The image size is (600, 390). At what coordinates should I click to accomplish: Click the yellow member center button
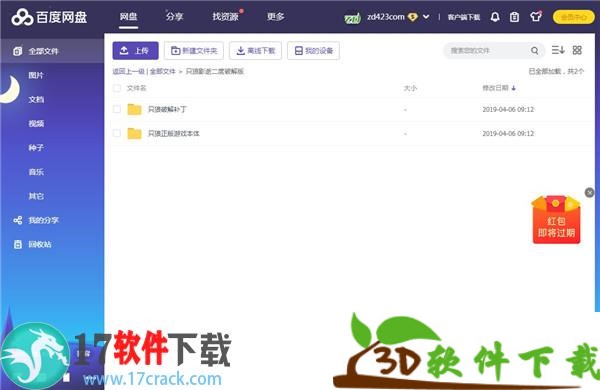573,17
